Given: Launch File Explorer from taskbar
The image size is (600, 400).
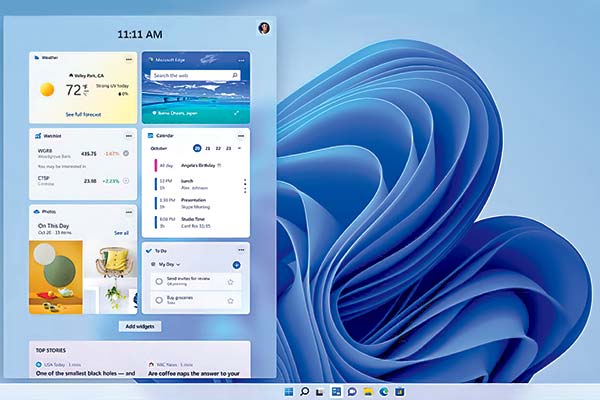Looking at the screenshot, I should 368,392.
